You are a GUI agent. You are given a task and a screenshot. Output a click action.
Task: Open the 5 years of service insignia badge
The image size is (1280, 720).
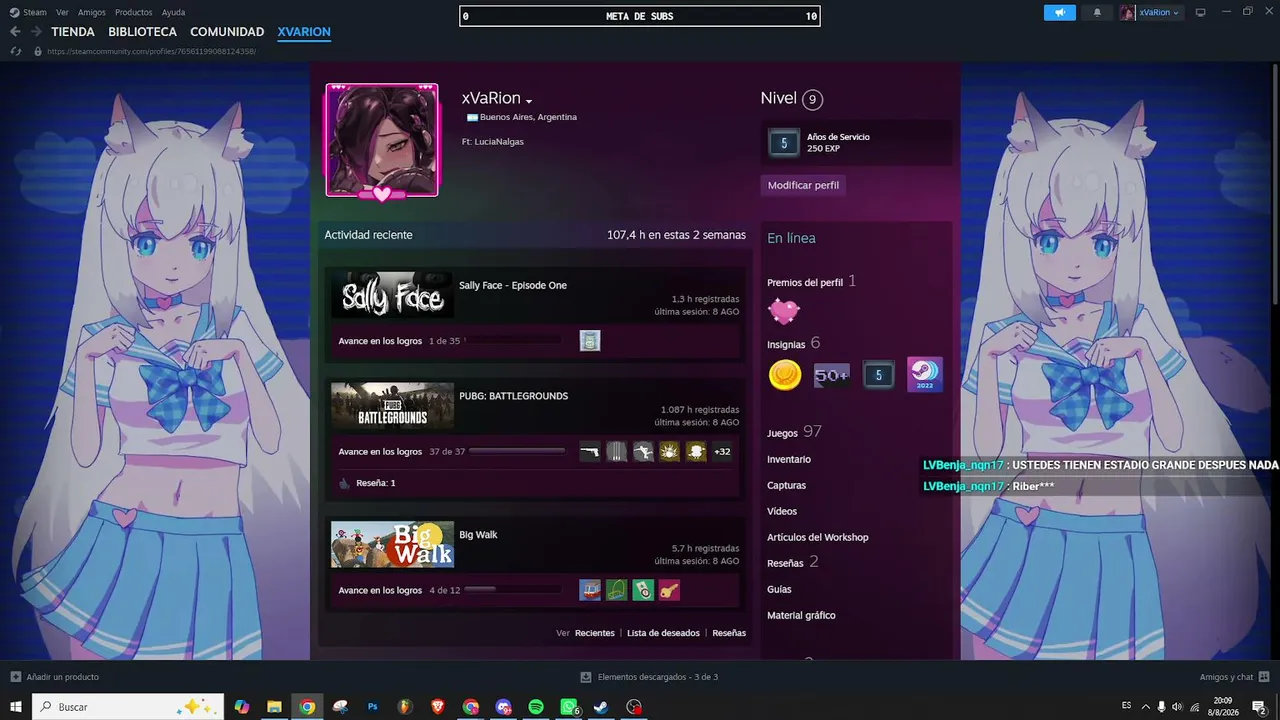tap(879, 375)
